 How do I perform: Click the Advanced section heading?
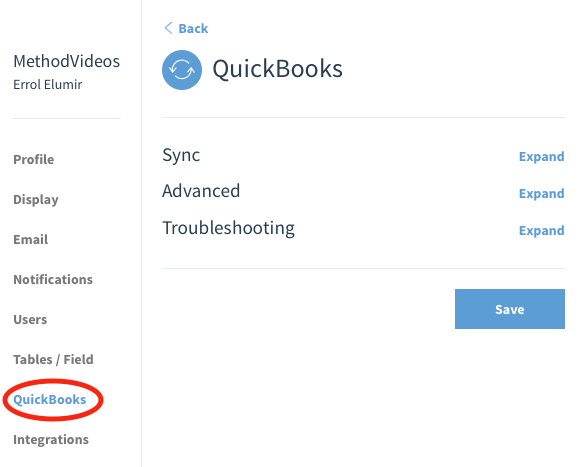coord(201,191)
